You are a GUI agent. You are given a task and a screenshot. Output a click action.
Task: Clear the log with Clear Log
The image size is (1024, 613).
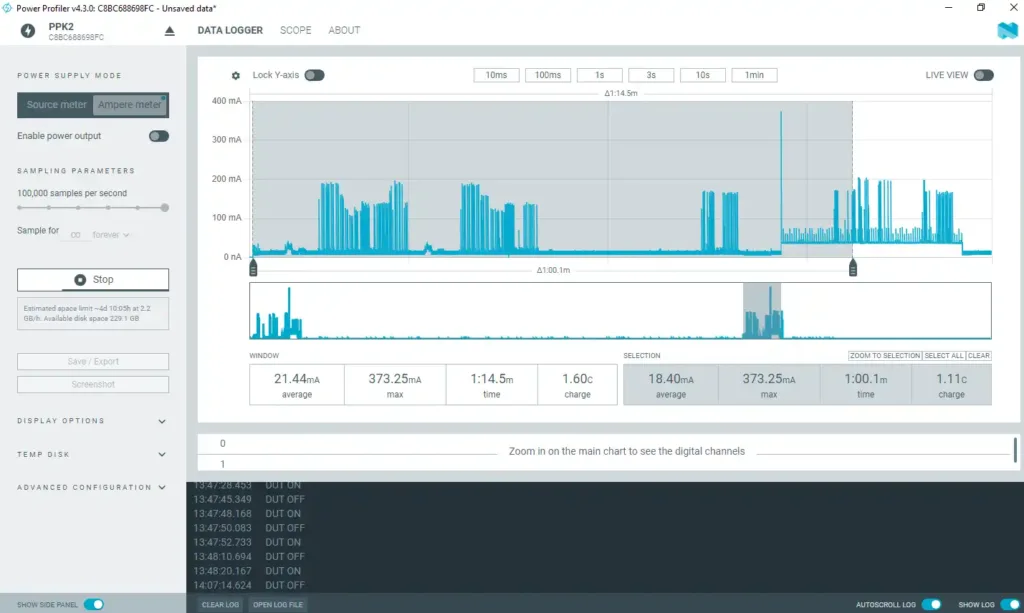219,603
